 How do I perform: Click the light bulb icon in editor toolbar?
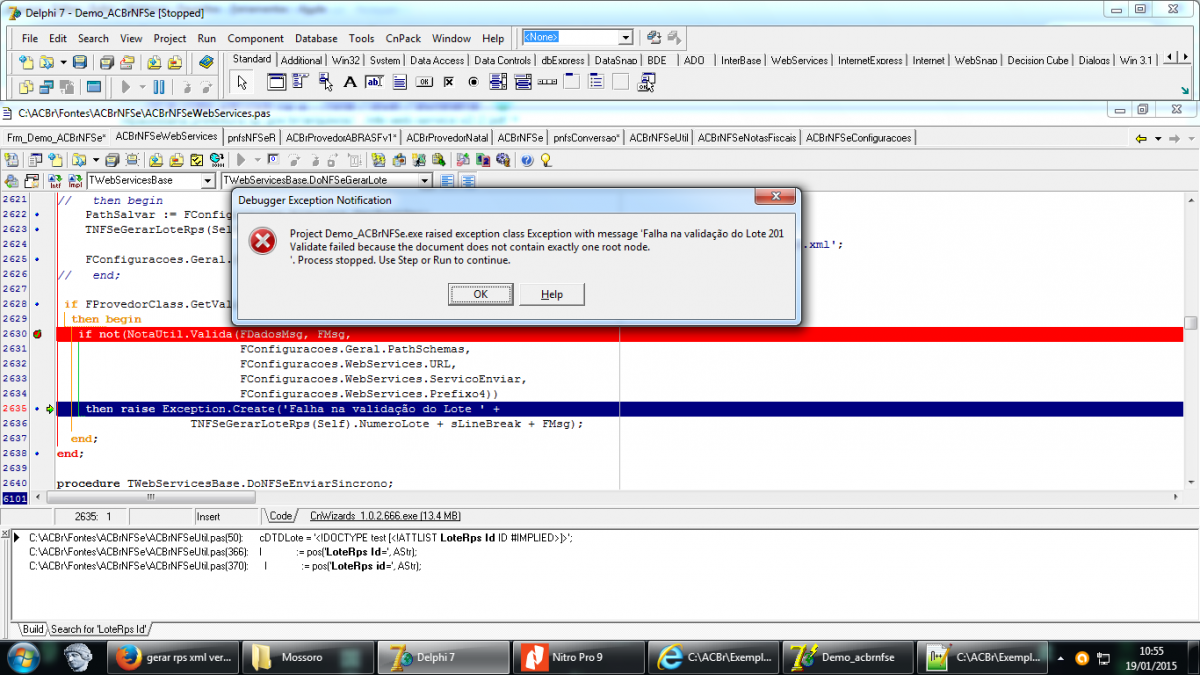coord(545,159)
